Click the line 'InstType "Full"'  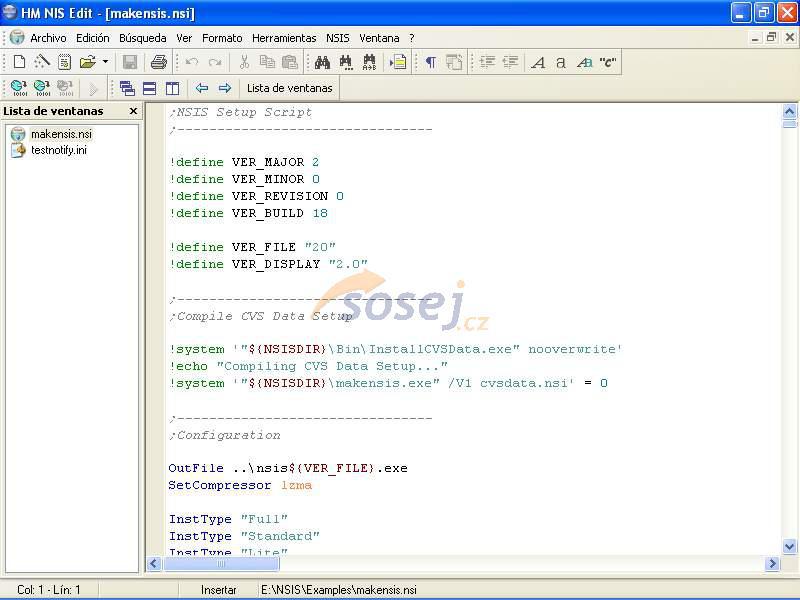click(228, 519)
